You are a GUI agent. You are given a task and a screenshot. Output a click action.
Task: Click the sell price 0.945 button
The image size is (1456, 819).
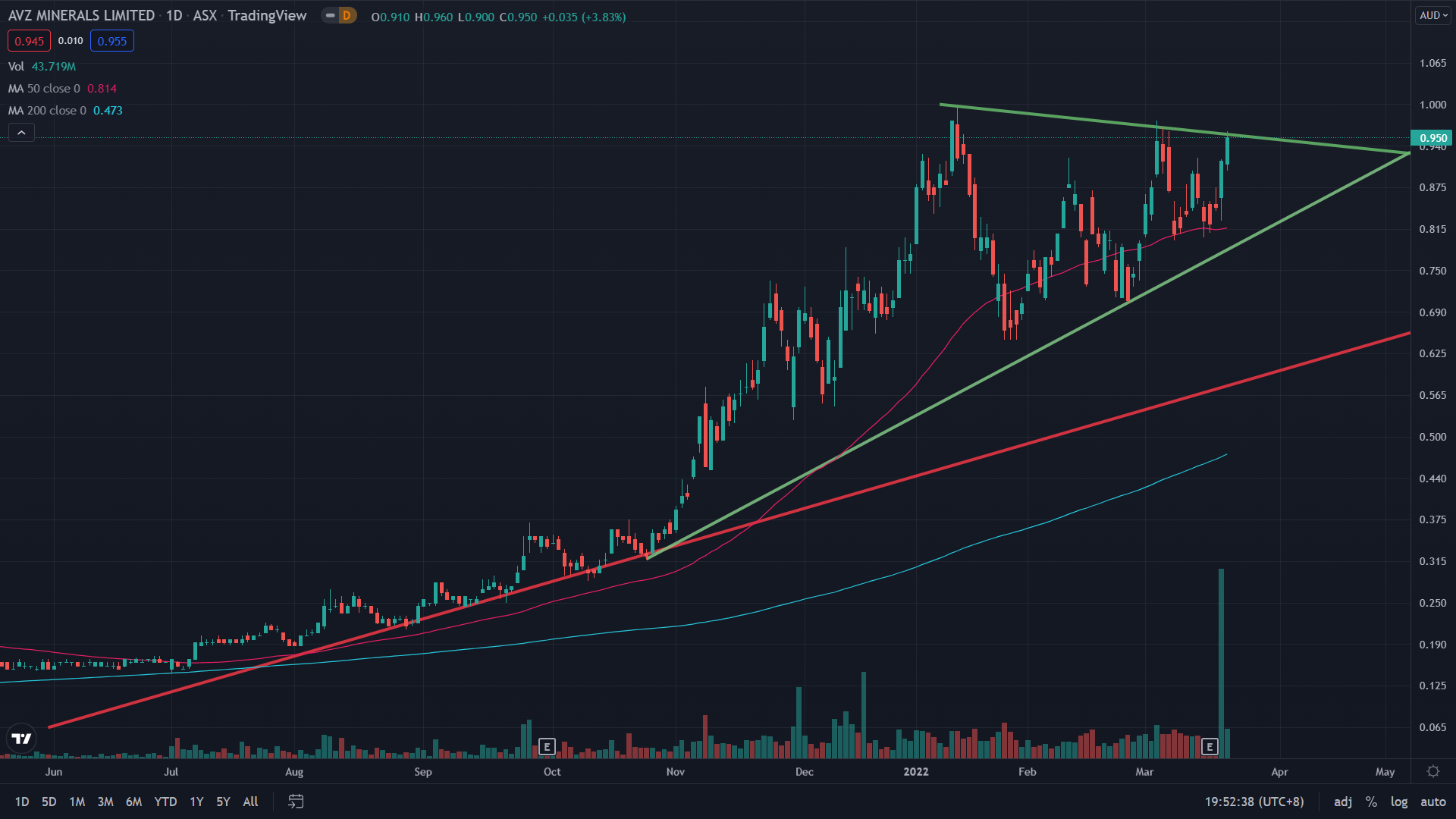point(30,41)
